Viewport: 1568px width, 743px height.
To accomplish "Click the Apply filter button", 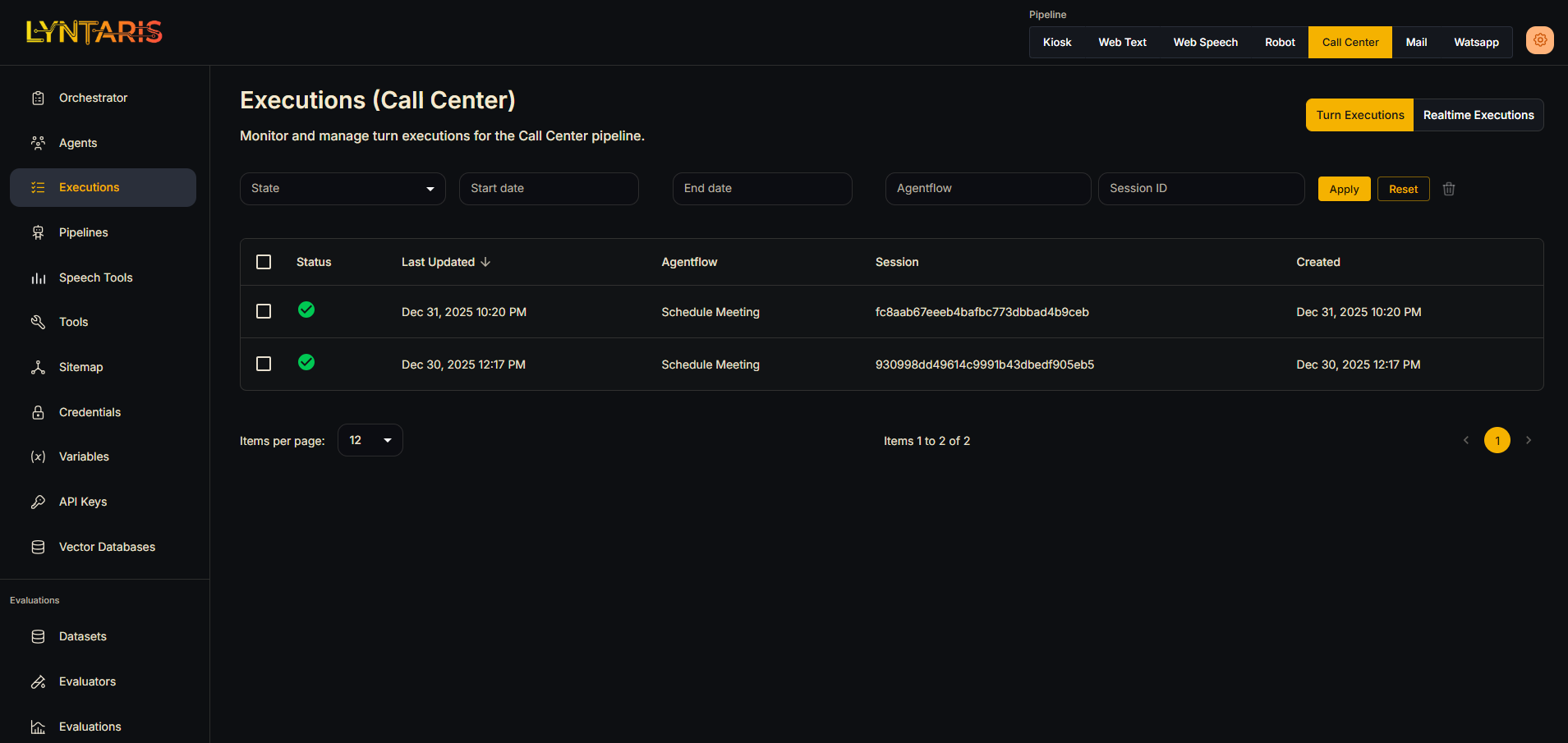I will click(x=1343, y=189).
